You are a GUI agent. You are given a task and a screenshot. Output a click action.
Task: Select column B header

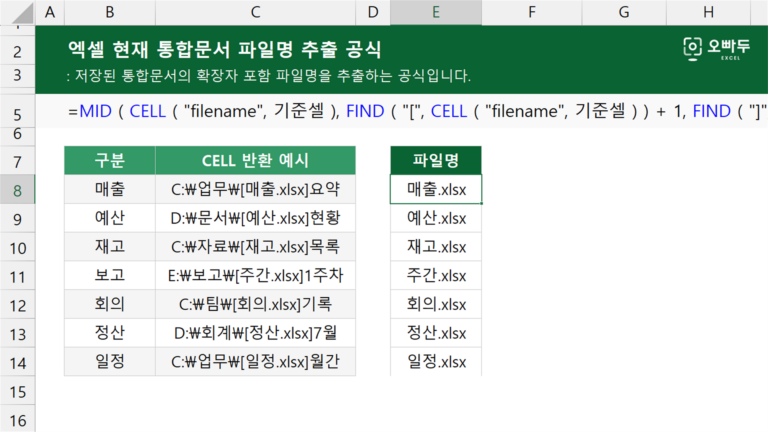tap(110, 12)
